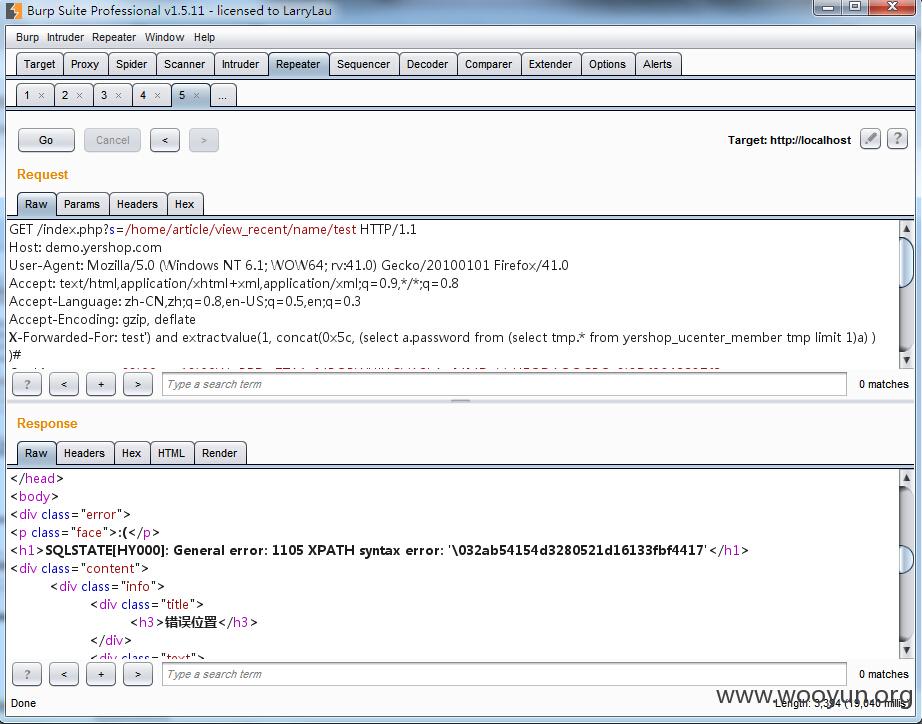The image size is (922, 724).
Task: Switch to the Spider tab
Action: pyautogui.click(x=132, y=64)
